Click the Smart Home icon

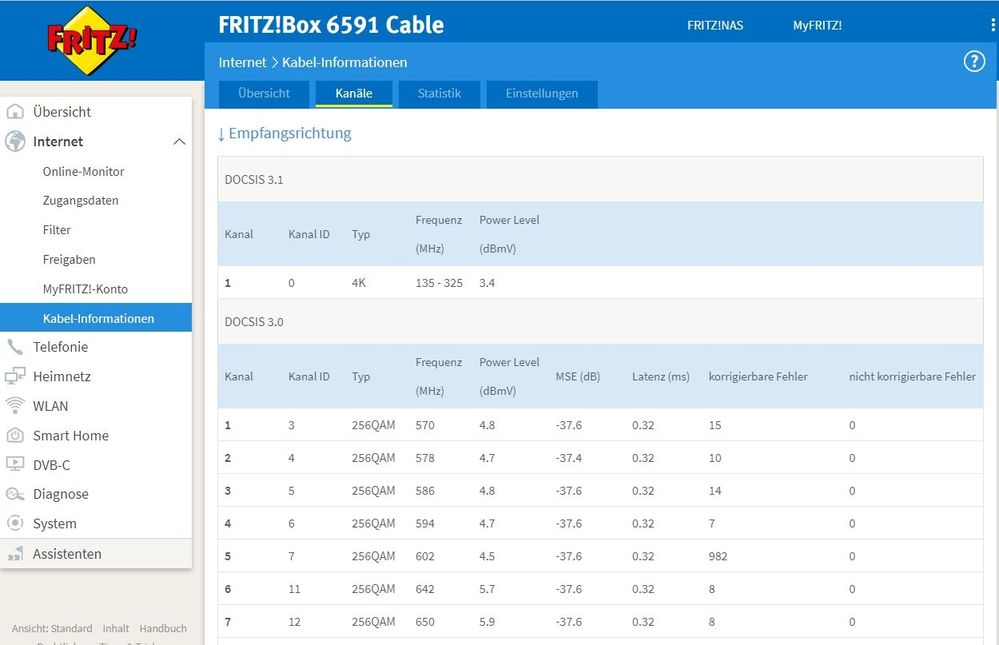pyautogui.click(x=15, y=435)
